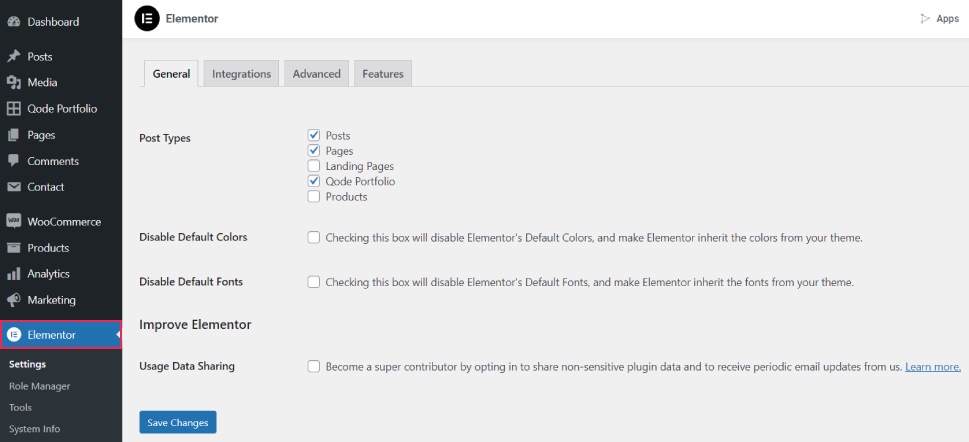Click the Disable Default Colors label

tap(193, 237)
